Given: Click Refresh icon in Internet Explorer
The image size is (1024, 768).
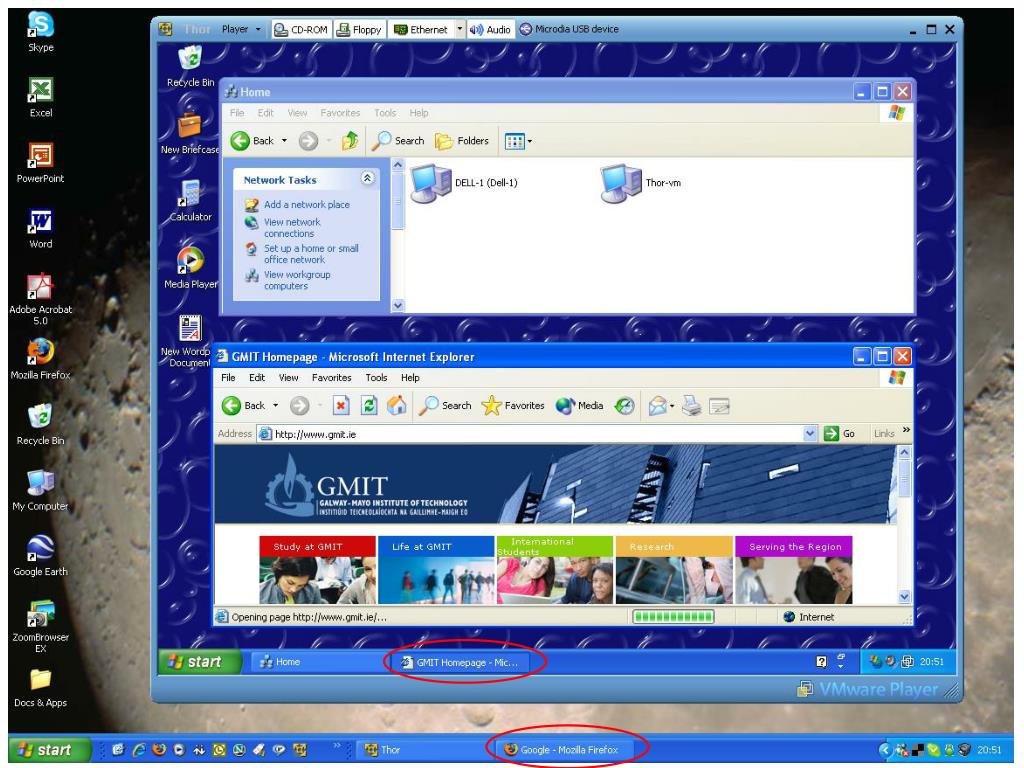Looking at the screenshot, I should [369, 406].
